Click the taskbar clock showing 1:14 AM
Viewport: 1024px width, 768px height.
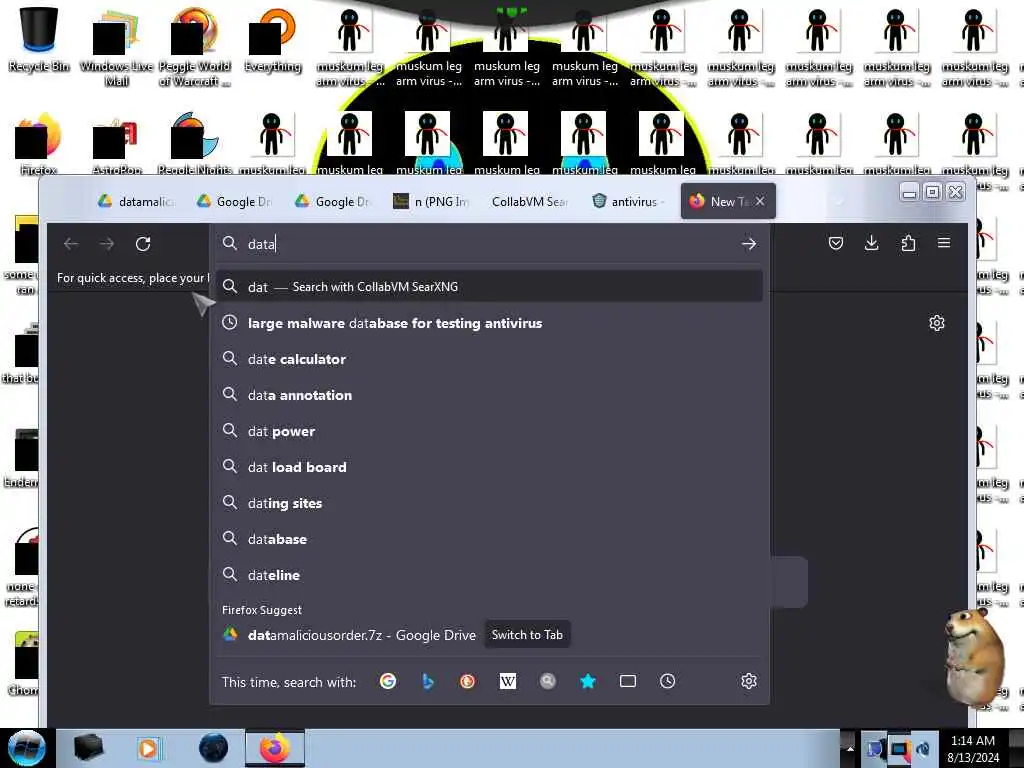coord(972,748)
